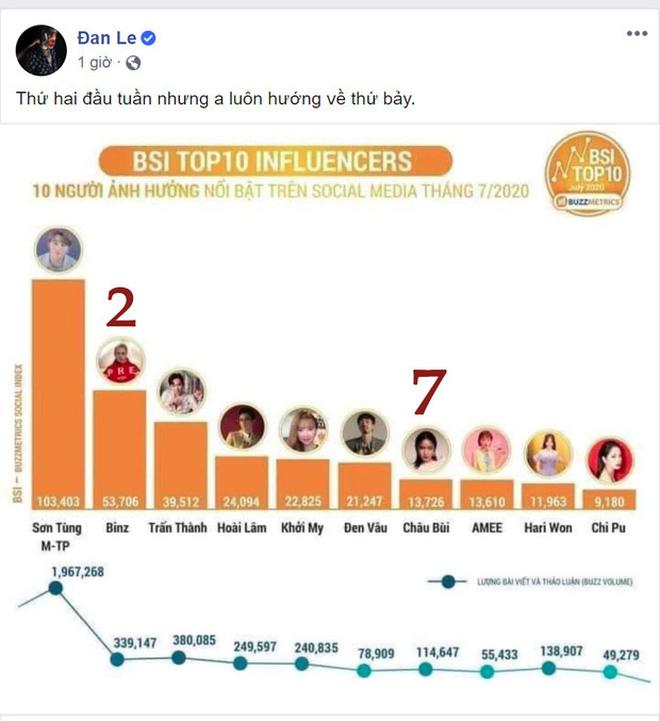The width and height of the screenshot is (660, 721).
Task: Select the AMEE avatar circle
Action: (x=487, y=452)
